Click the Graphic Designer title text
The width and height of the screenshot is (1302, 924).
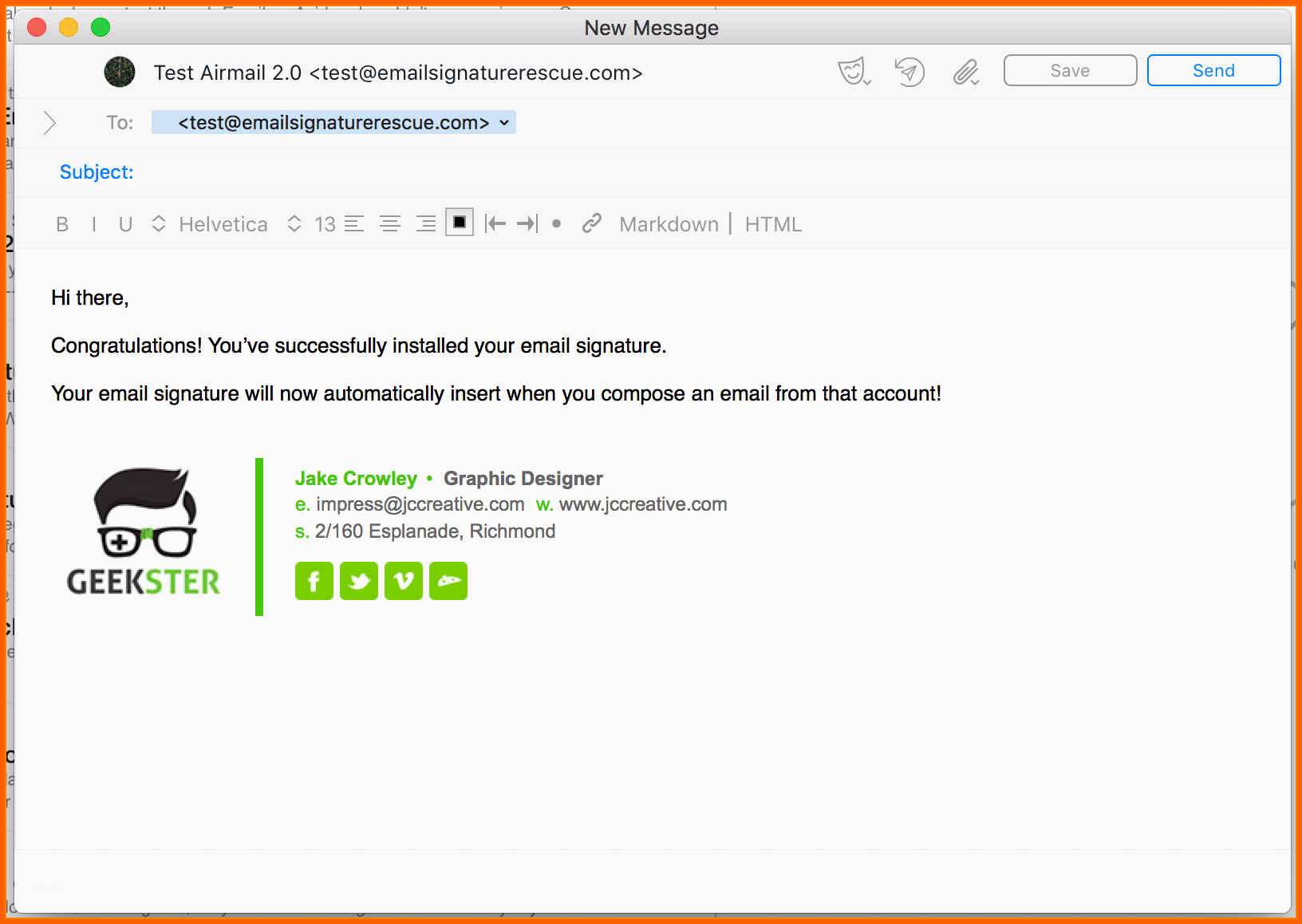tap(523, 479)
